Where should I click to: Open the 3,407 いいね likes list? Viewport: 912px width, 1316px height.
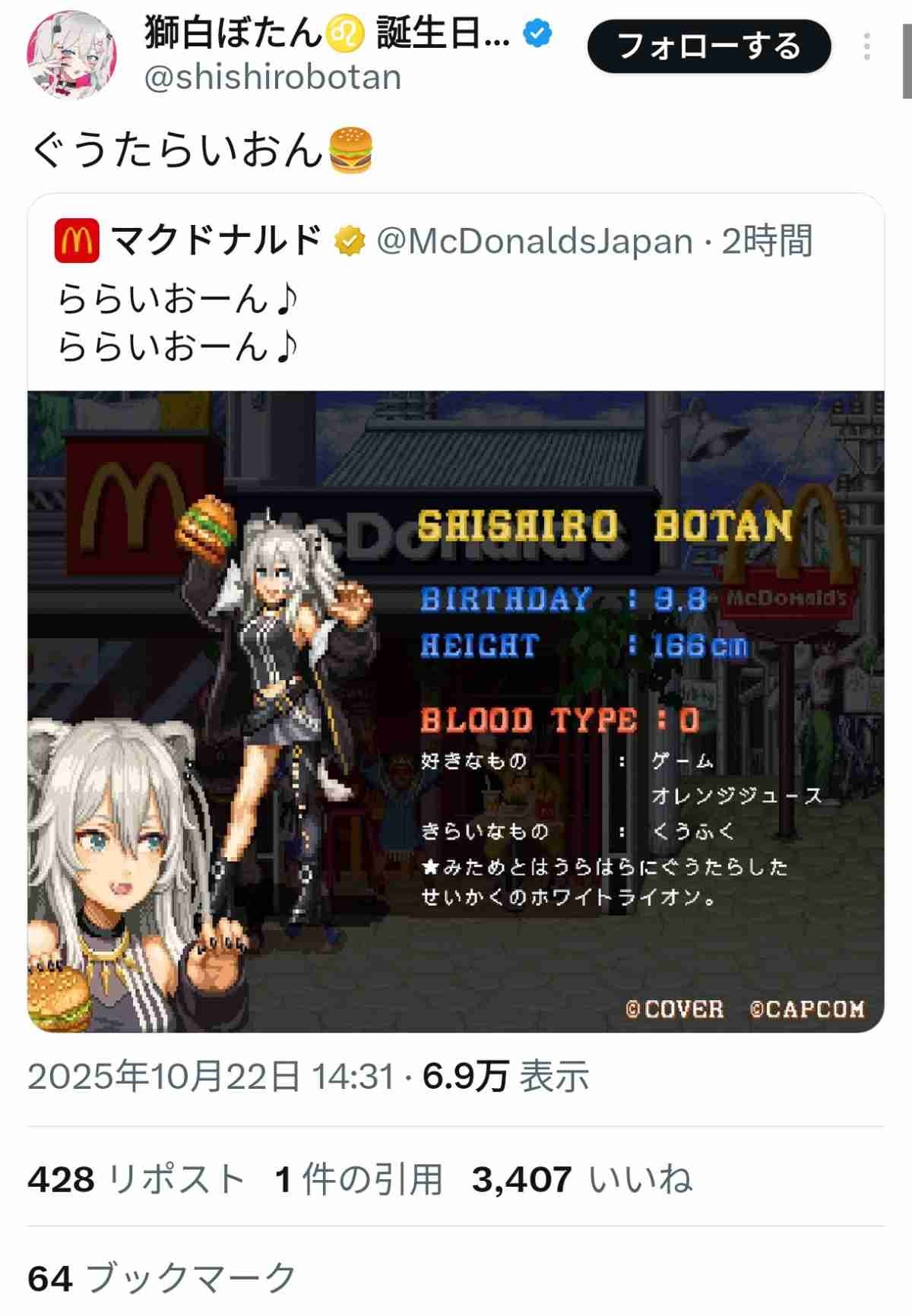coord(582,1179)
